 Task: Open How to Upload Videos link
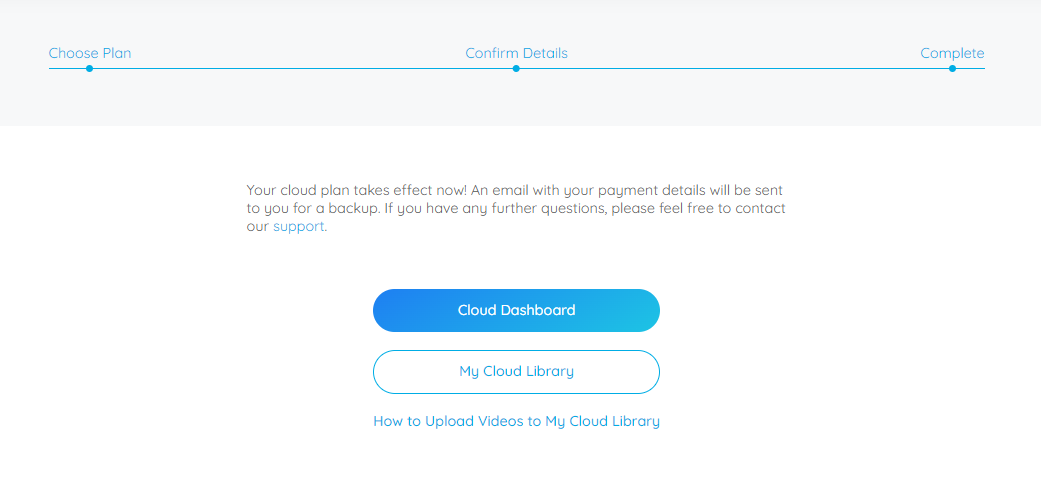pyautogui.click(x=516, y=421)
